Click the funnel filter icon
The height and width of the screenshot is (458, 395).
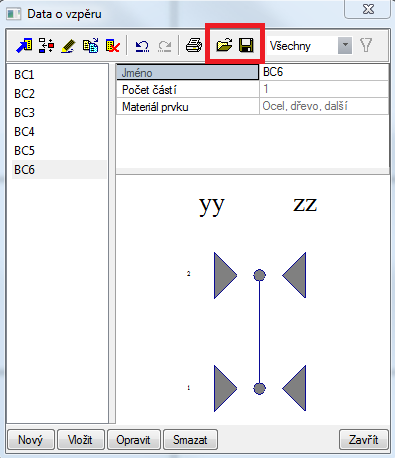pyautogui.click(x=366, y=45)
